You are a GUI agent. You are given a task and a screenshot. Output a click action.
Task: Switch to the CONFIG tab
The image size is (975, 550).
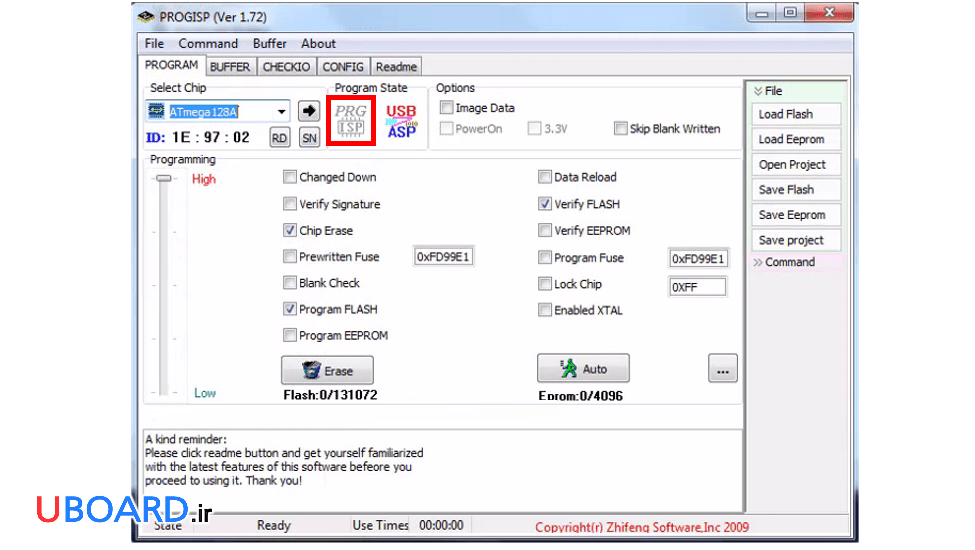(x=343, y=66)
